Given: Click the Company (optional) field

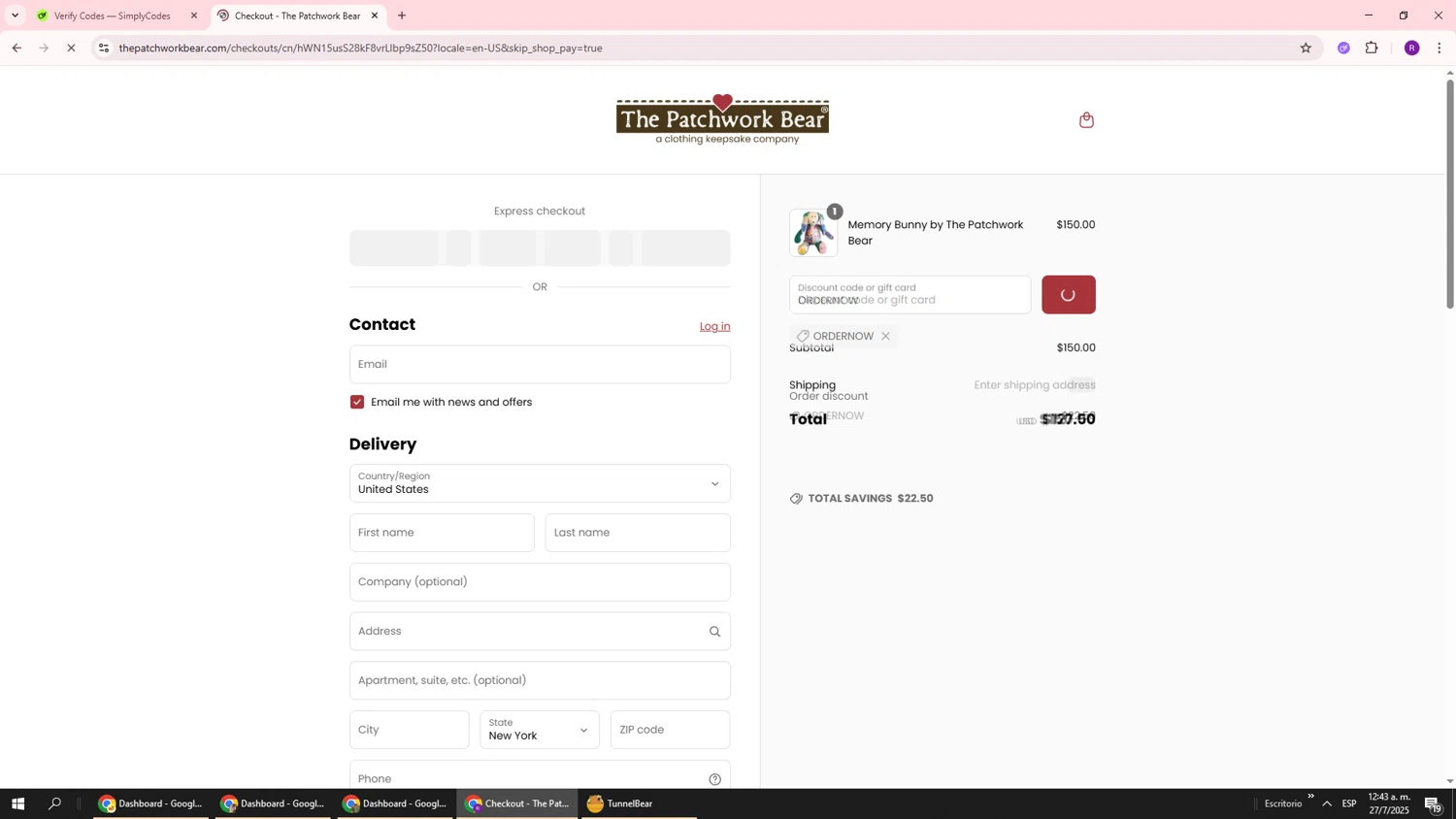Looking at the screenshot, I should pyautogui.click(x=540, y=582).
